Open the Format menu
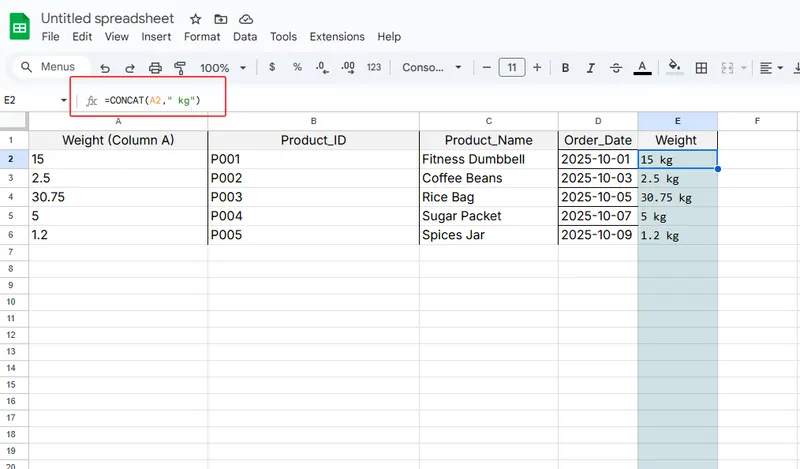 coord(202,37)
